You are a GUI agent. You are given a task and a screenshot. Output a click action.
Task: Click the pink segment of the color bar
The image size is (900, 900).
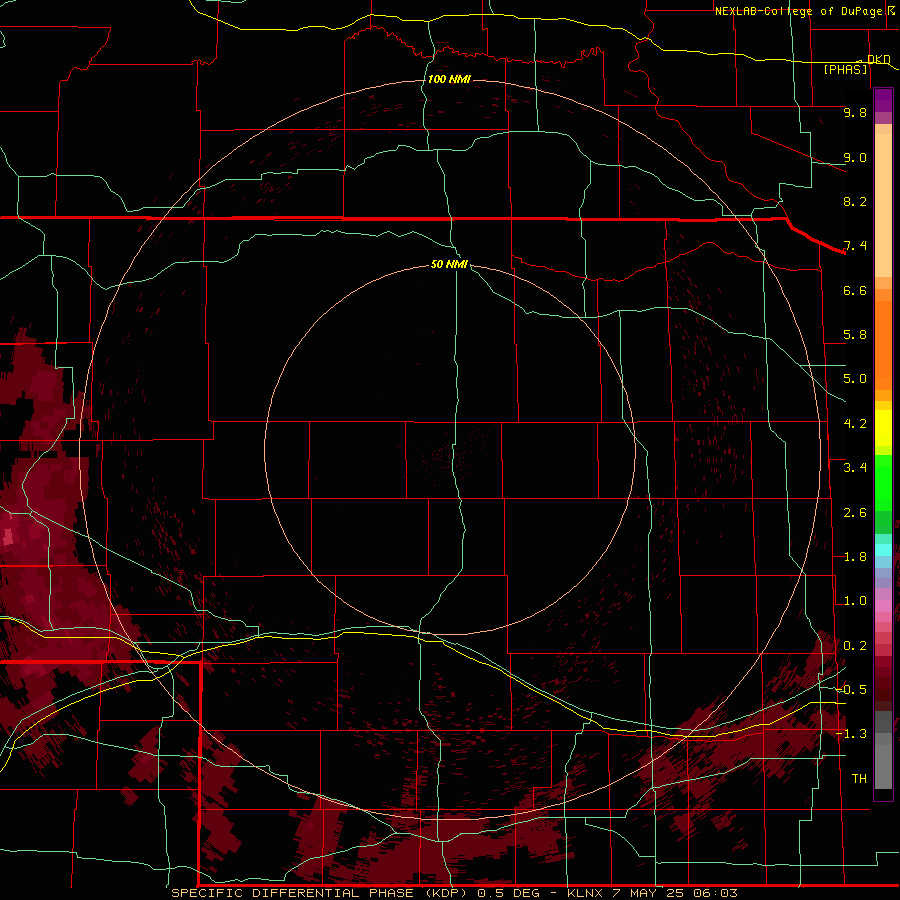point(883,606)
